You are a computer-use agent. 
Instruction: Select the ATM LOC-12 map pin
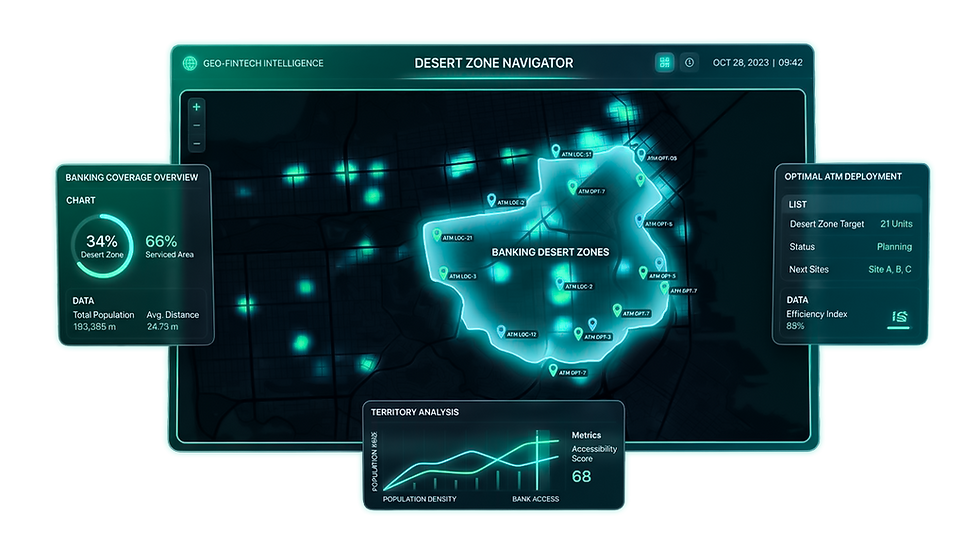point(501,331)
